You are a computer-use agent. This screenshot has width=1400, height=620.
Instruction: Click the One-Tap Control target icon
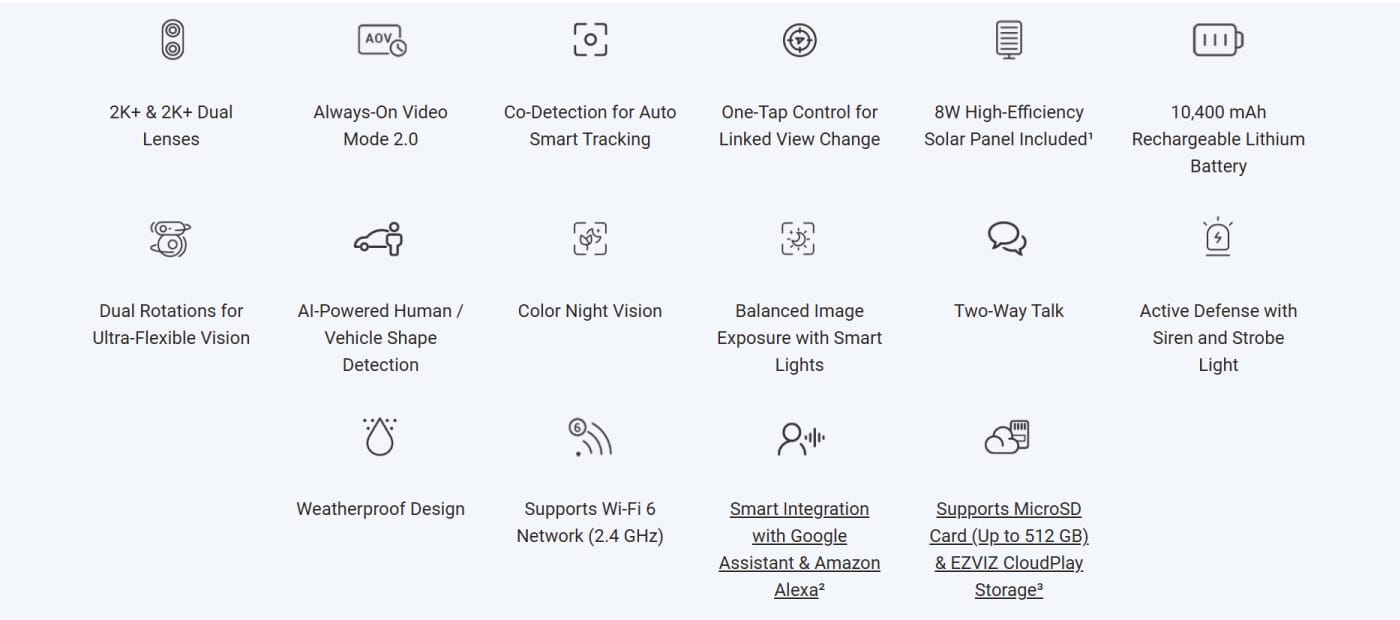pos(800,40)
